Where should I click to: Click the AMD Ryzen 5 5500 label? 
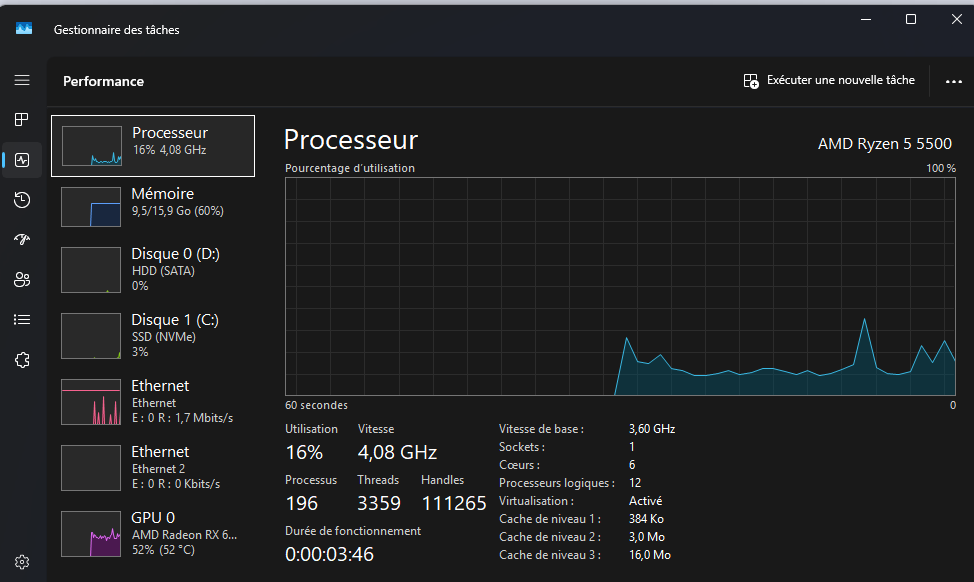point(885,143)
